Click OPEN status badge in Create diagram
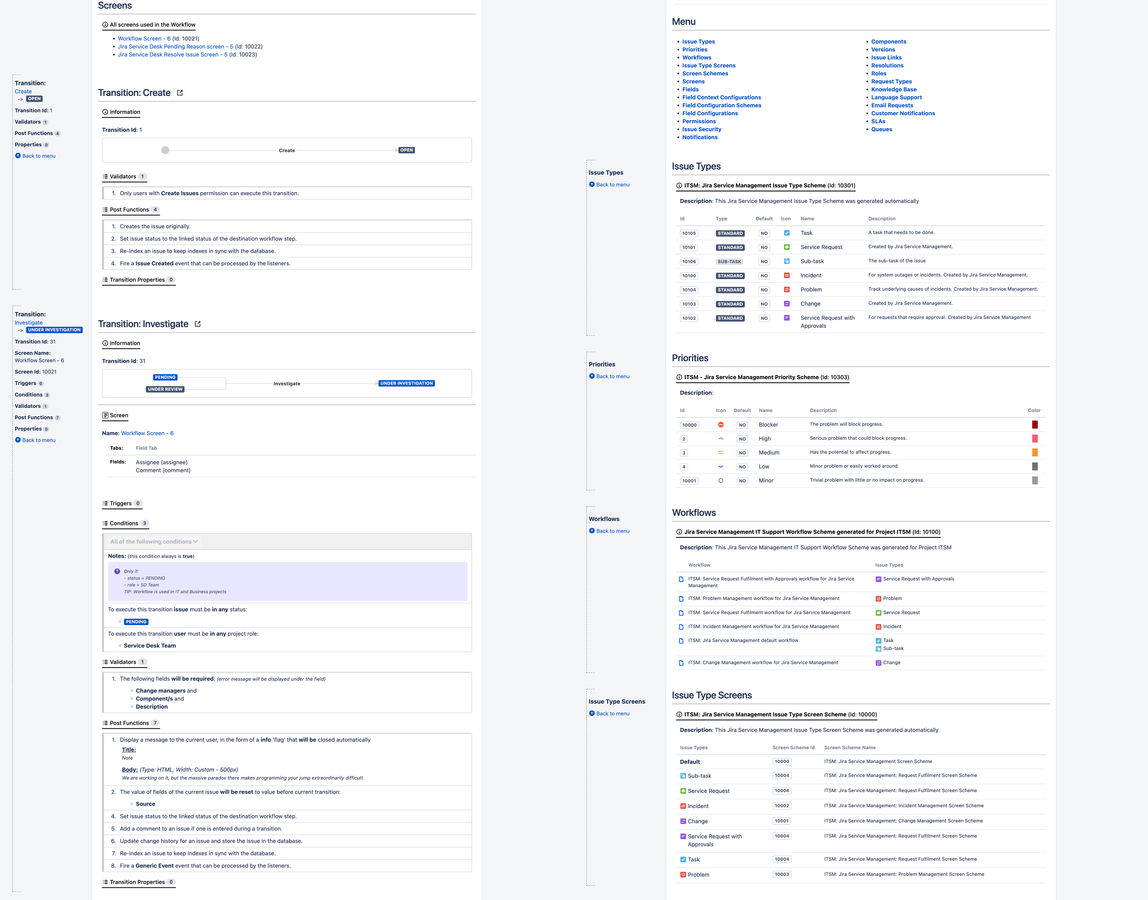1148x900 pixels. click(x=406, y=150)
